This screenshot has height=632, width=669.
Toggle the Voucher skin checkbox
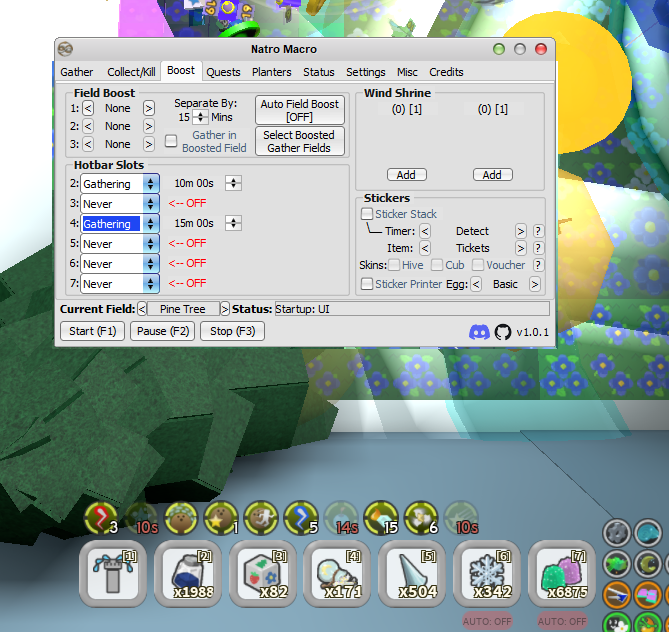pyautogui.click(x=478, y=265)
